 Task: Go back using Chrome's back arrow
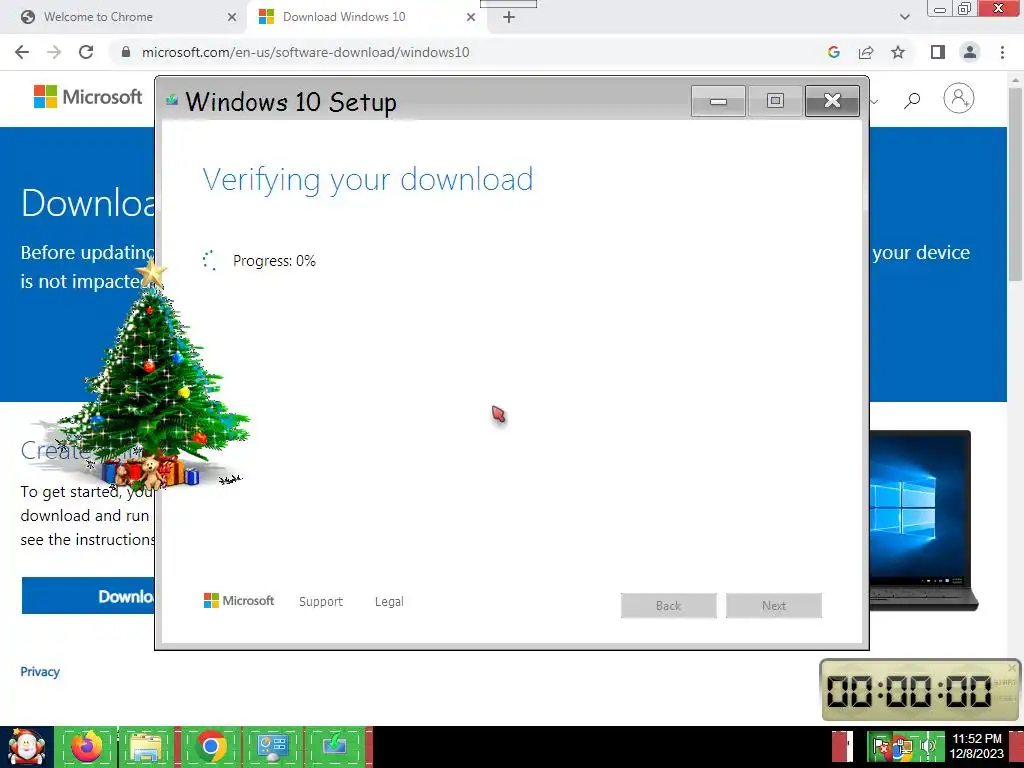(x=22, y=52)
